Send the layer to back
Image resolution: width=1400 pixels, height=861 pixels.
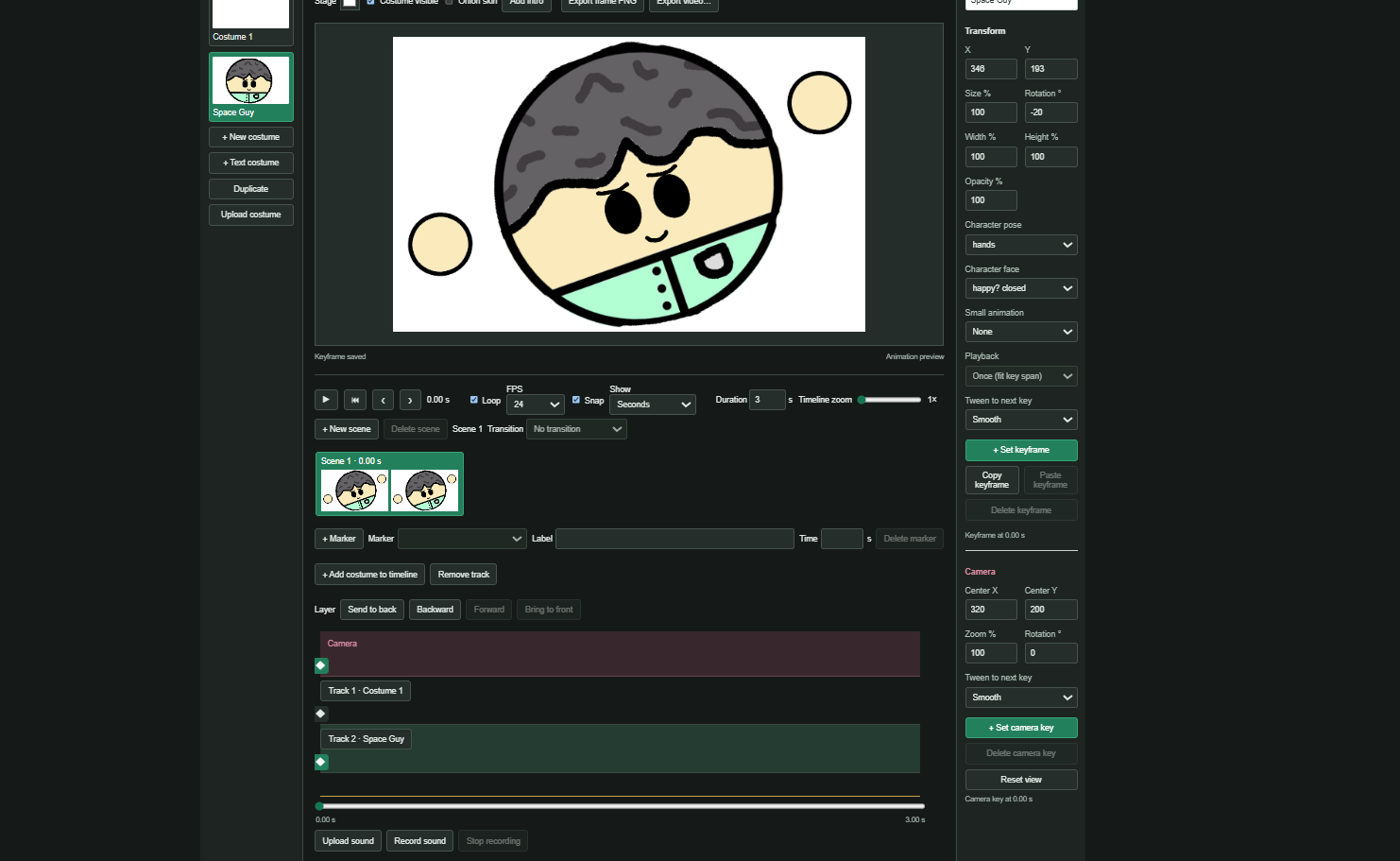point(372,610)
